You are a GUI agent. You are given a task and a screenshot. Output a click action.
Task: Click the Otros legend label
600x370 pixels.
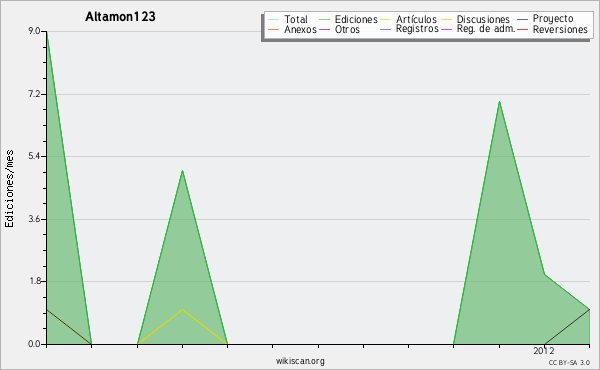(347, 29)
